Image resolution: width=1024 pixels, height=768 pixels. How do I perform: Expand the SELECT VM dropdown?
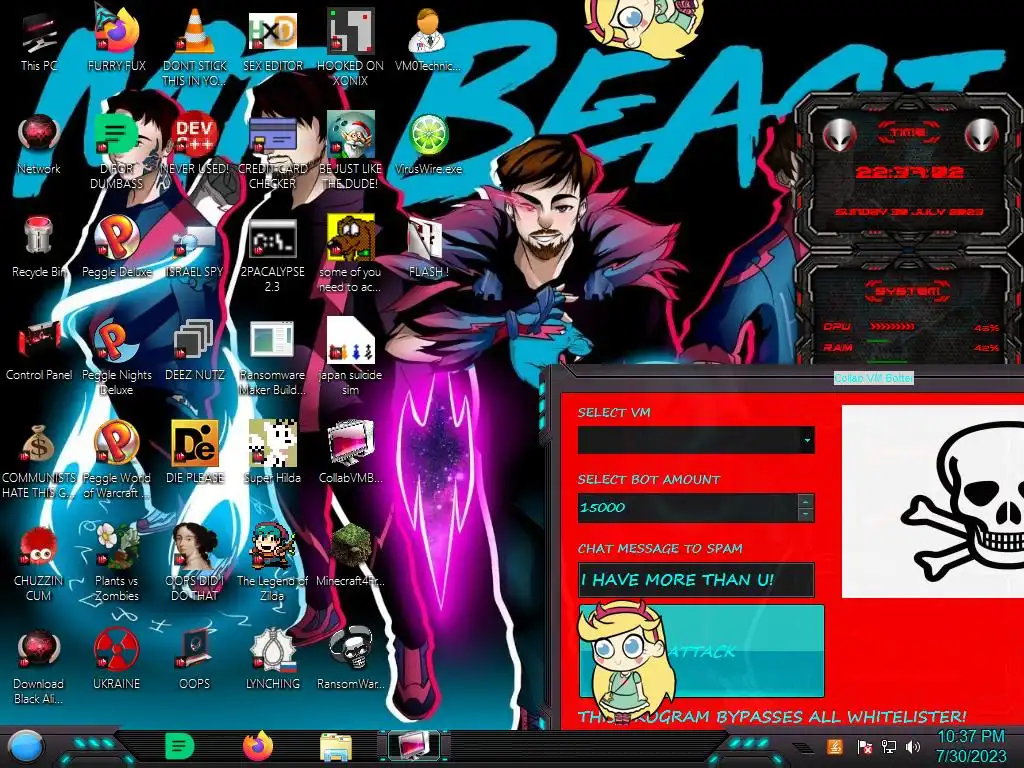[807, 440]
